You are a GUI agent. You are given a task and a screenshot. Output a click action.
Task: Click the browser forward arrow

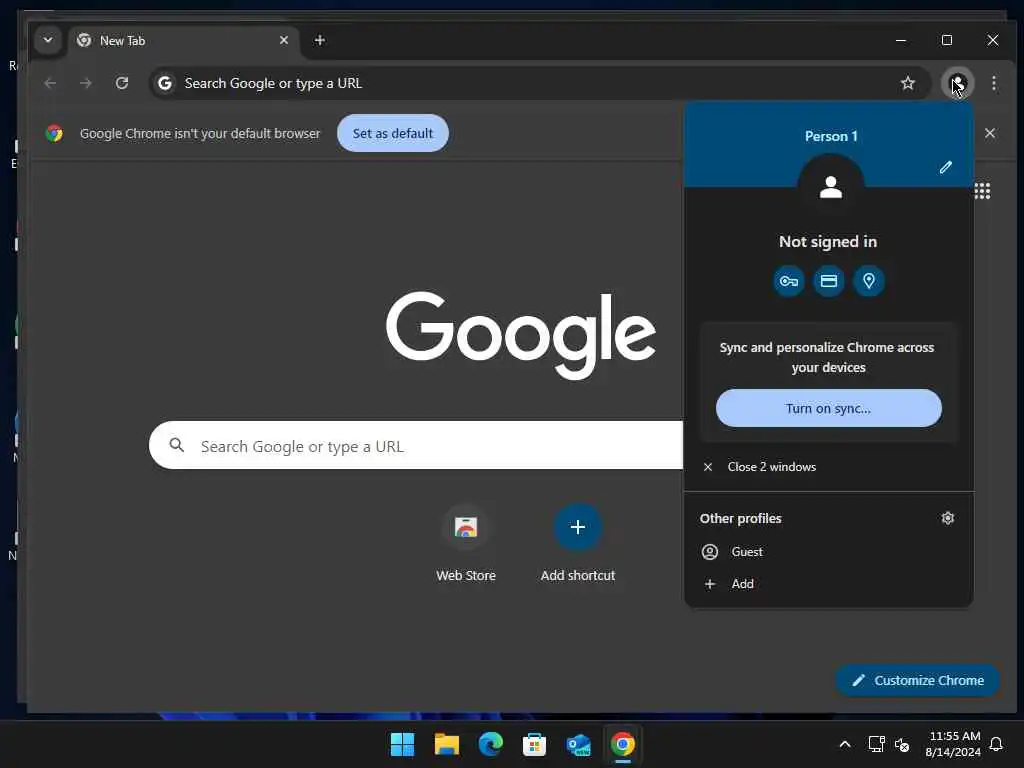[x=86, y=83]
